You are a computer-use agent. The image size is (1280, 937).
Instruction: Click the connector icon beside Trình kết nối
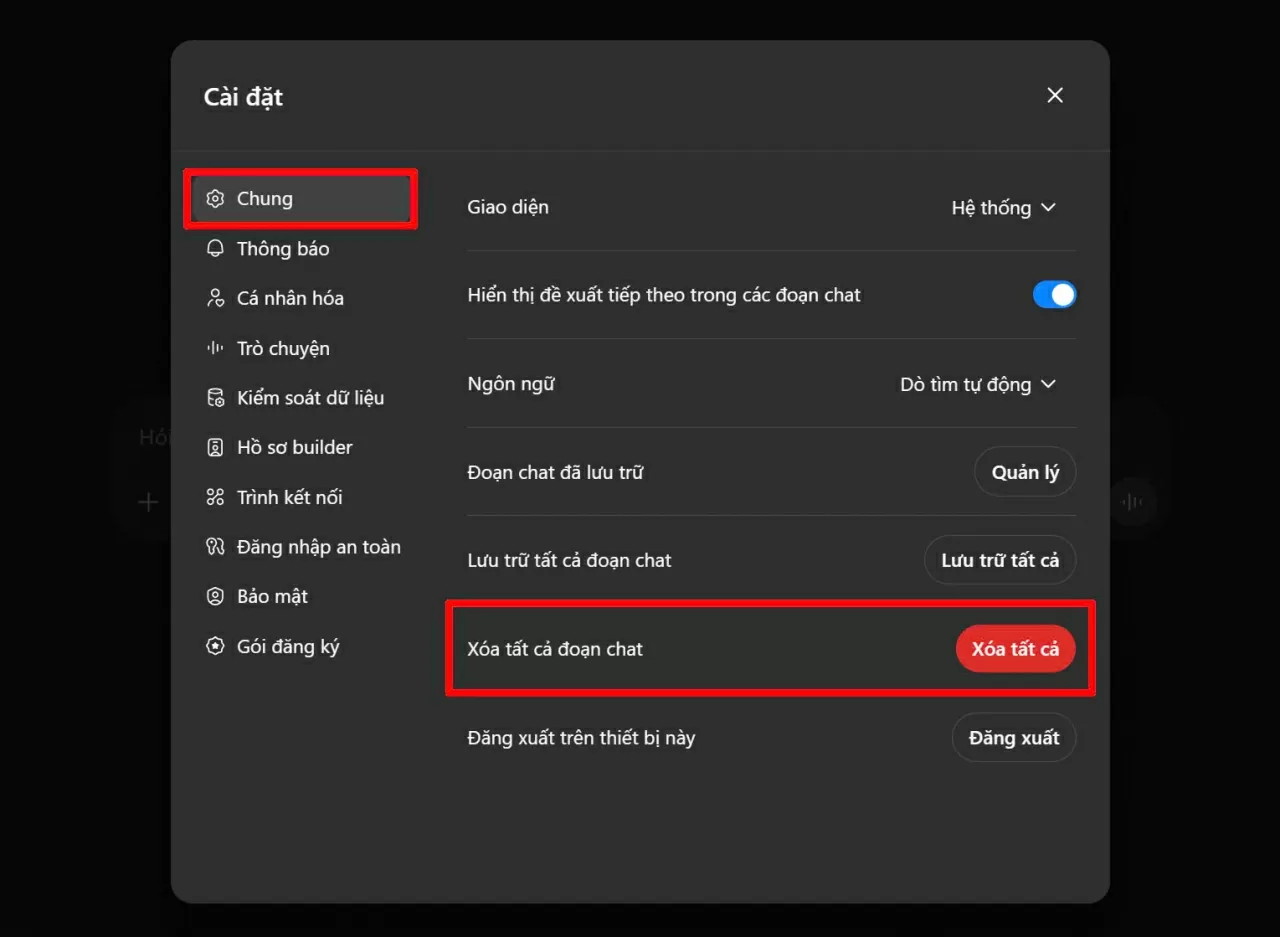tap(215, 497)
